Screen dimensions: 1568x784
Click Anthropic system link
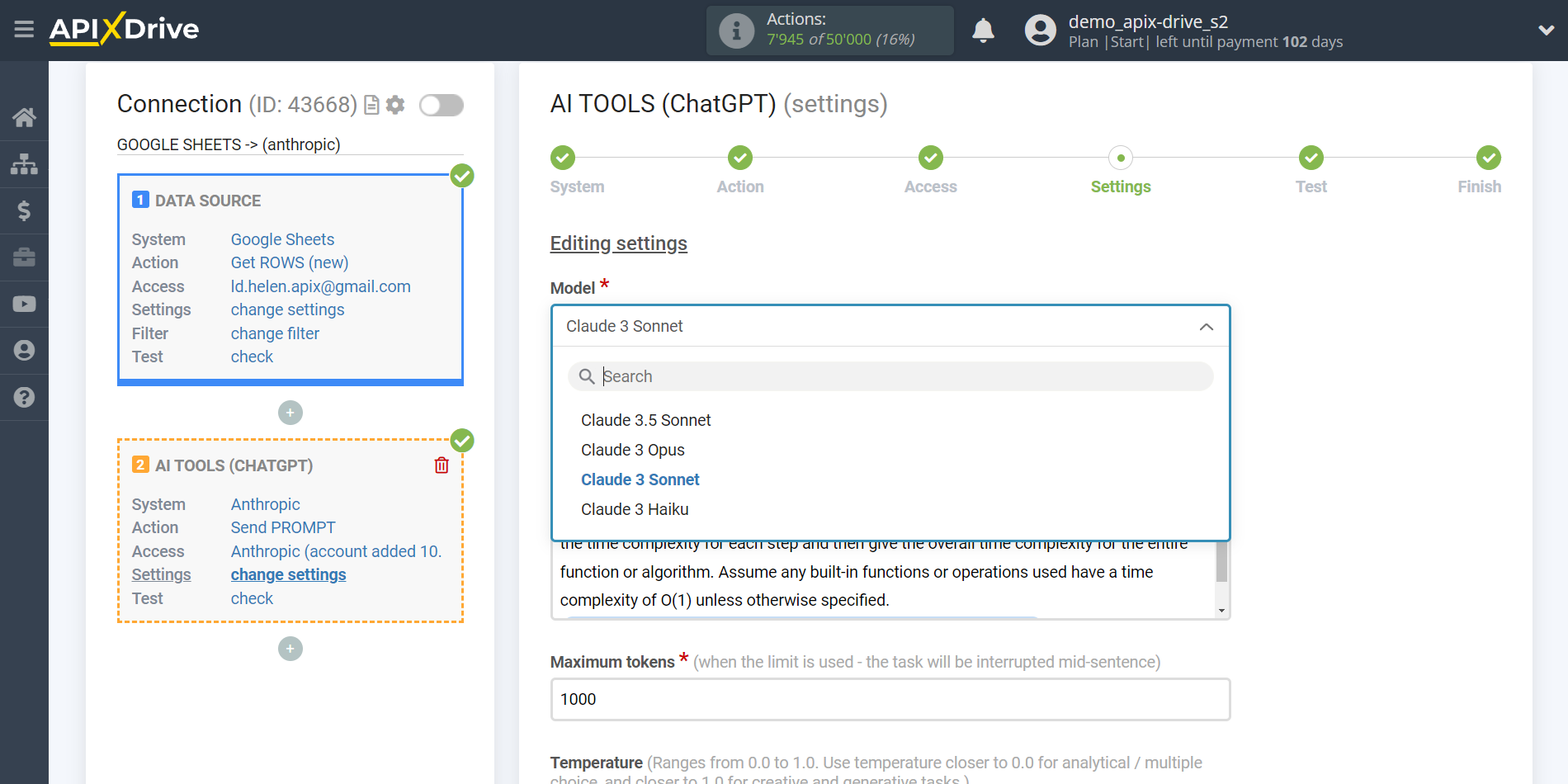(265, 504)
